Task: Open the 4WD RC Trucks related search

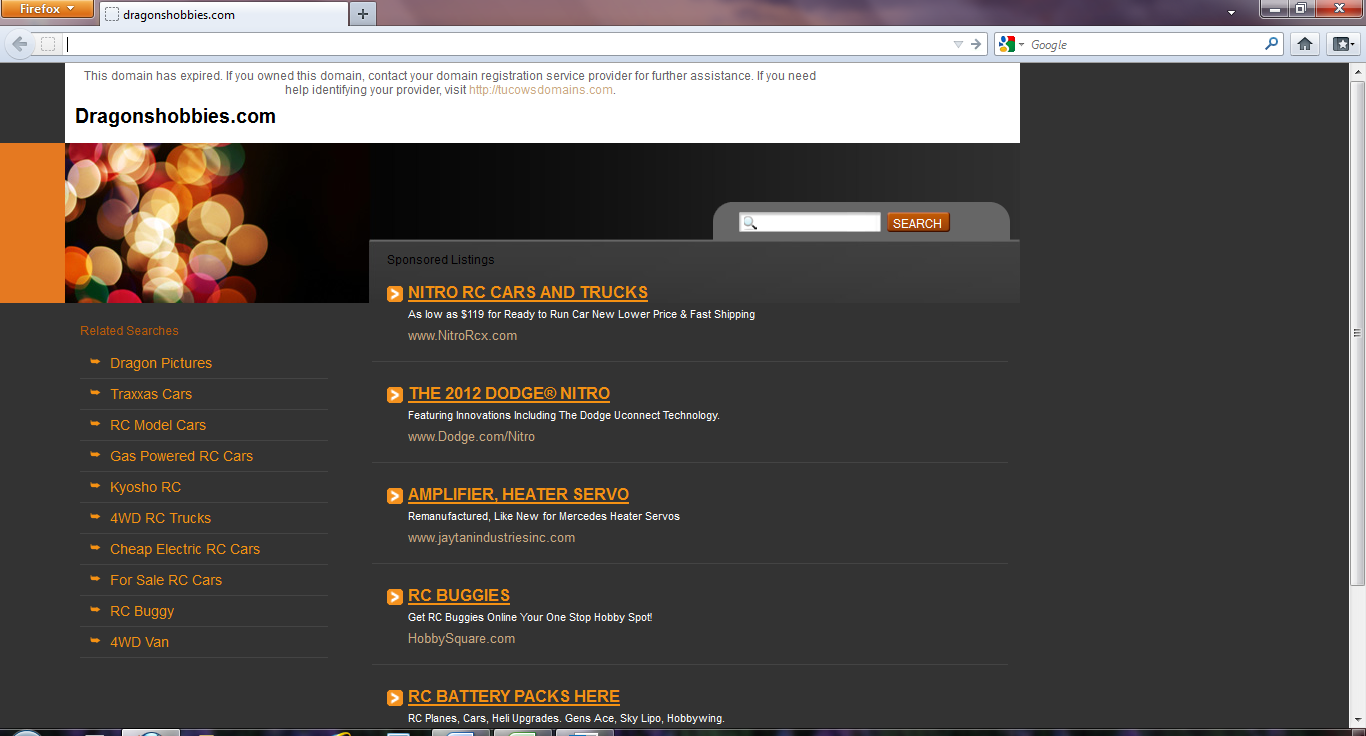Action: [x=160, y=518]
